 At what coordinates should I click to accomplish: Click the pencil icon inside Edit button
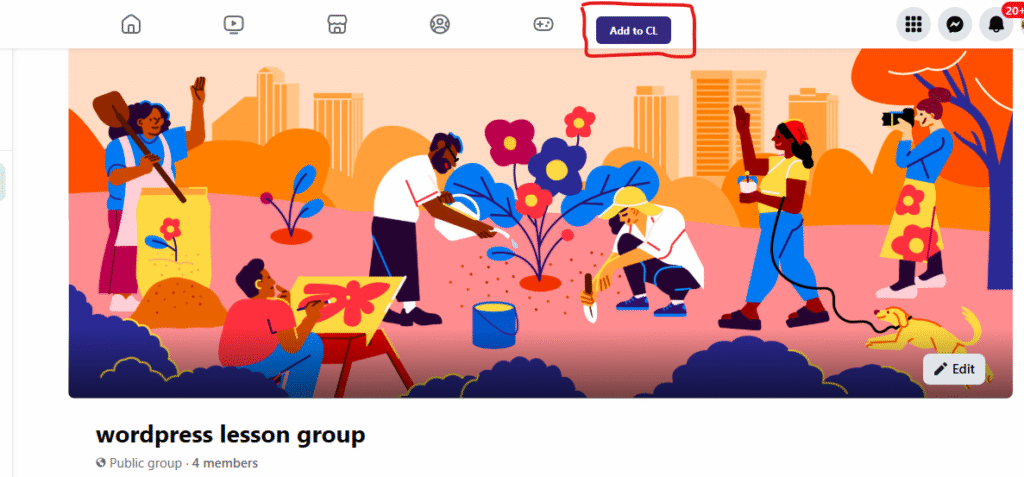click(940, 369)
